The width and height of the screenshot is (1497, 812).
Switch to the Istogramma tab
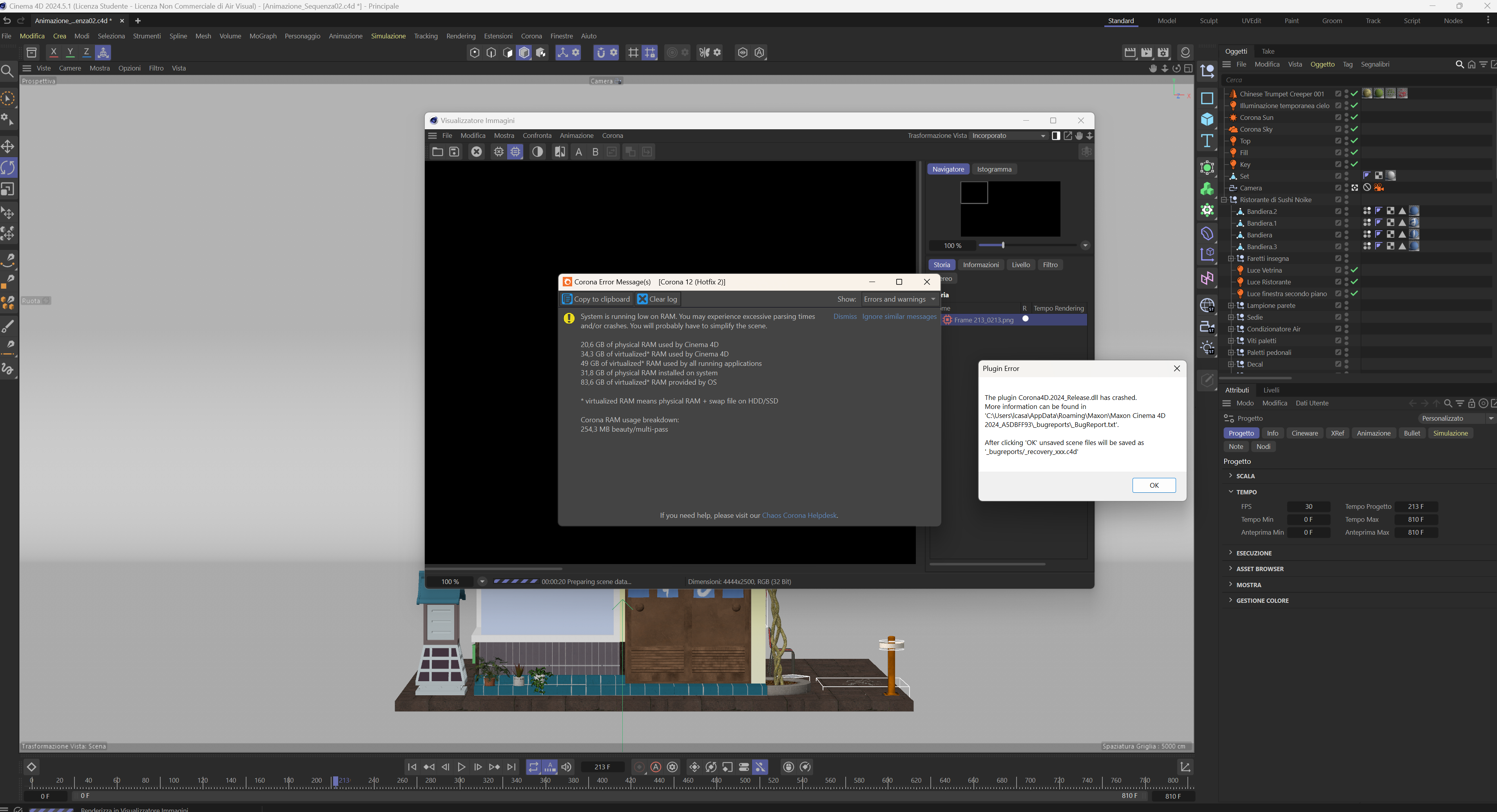pos(994,169)
